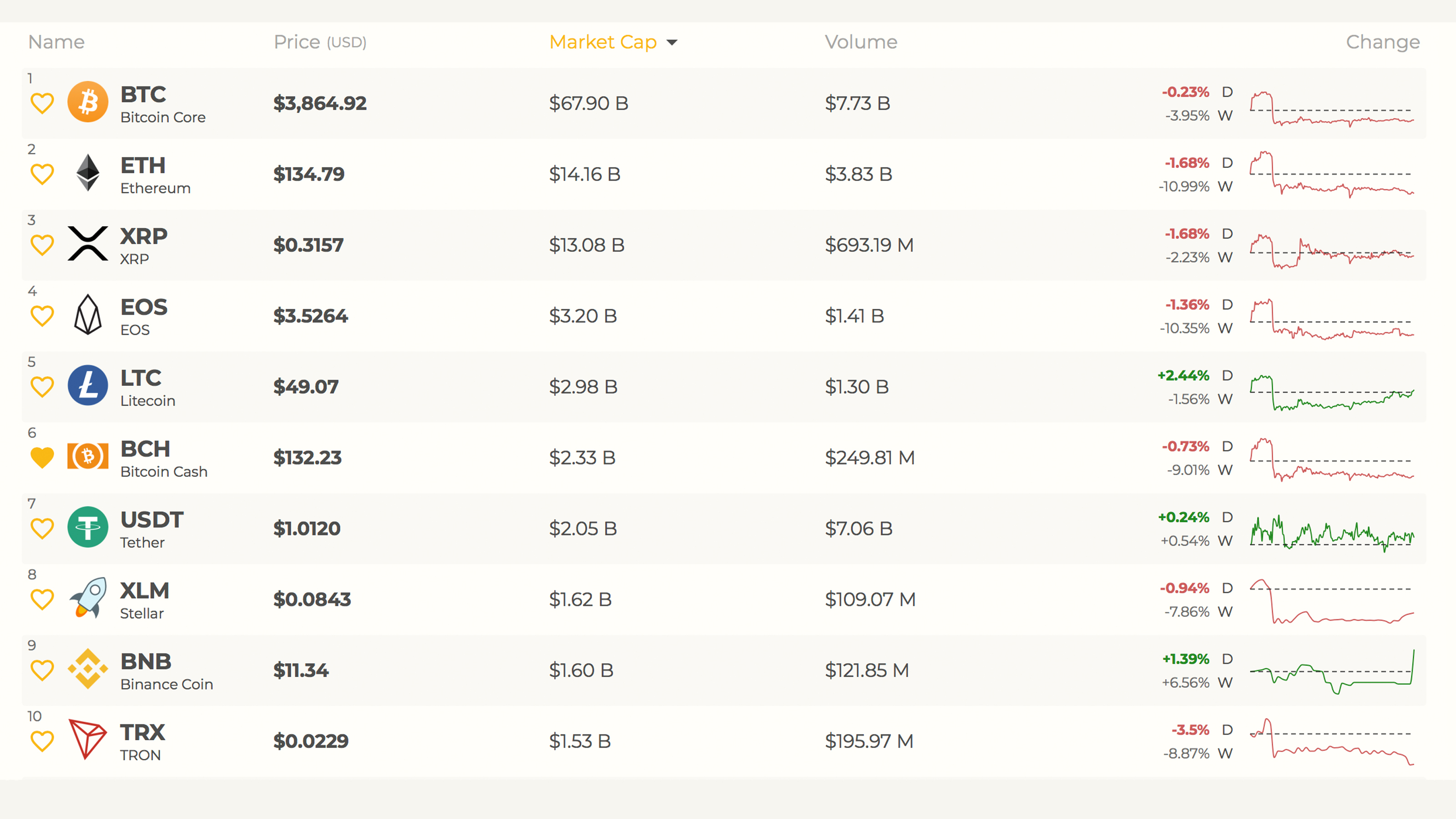
Task: Click the Bitcoin Core orange logo icon
Action: (88, 102)
